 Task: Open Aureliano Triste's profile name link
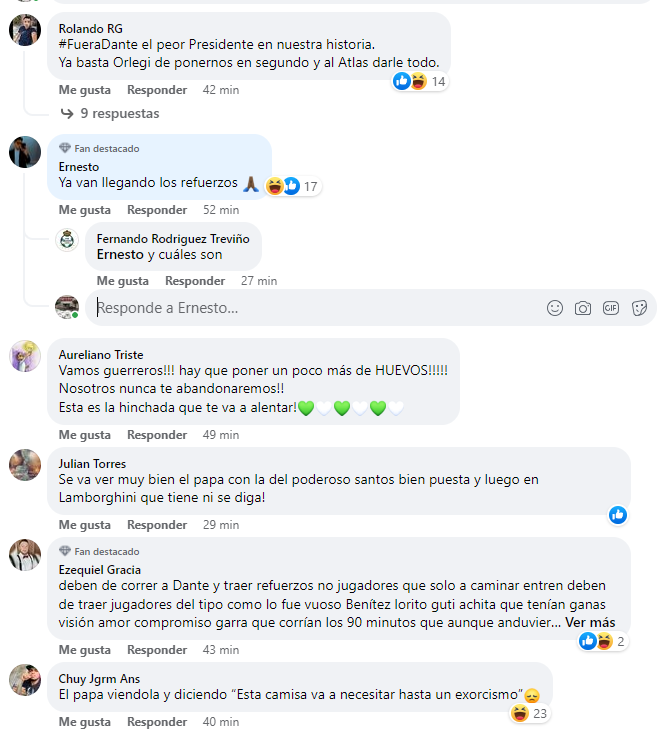(101, 355)
